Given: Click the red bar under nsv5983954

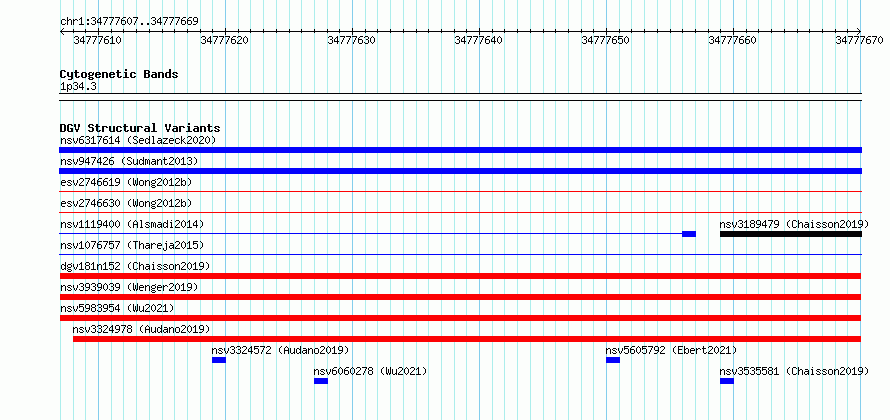Looking at the screenshot, I should (x=460, y=318).
